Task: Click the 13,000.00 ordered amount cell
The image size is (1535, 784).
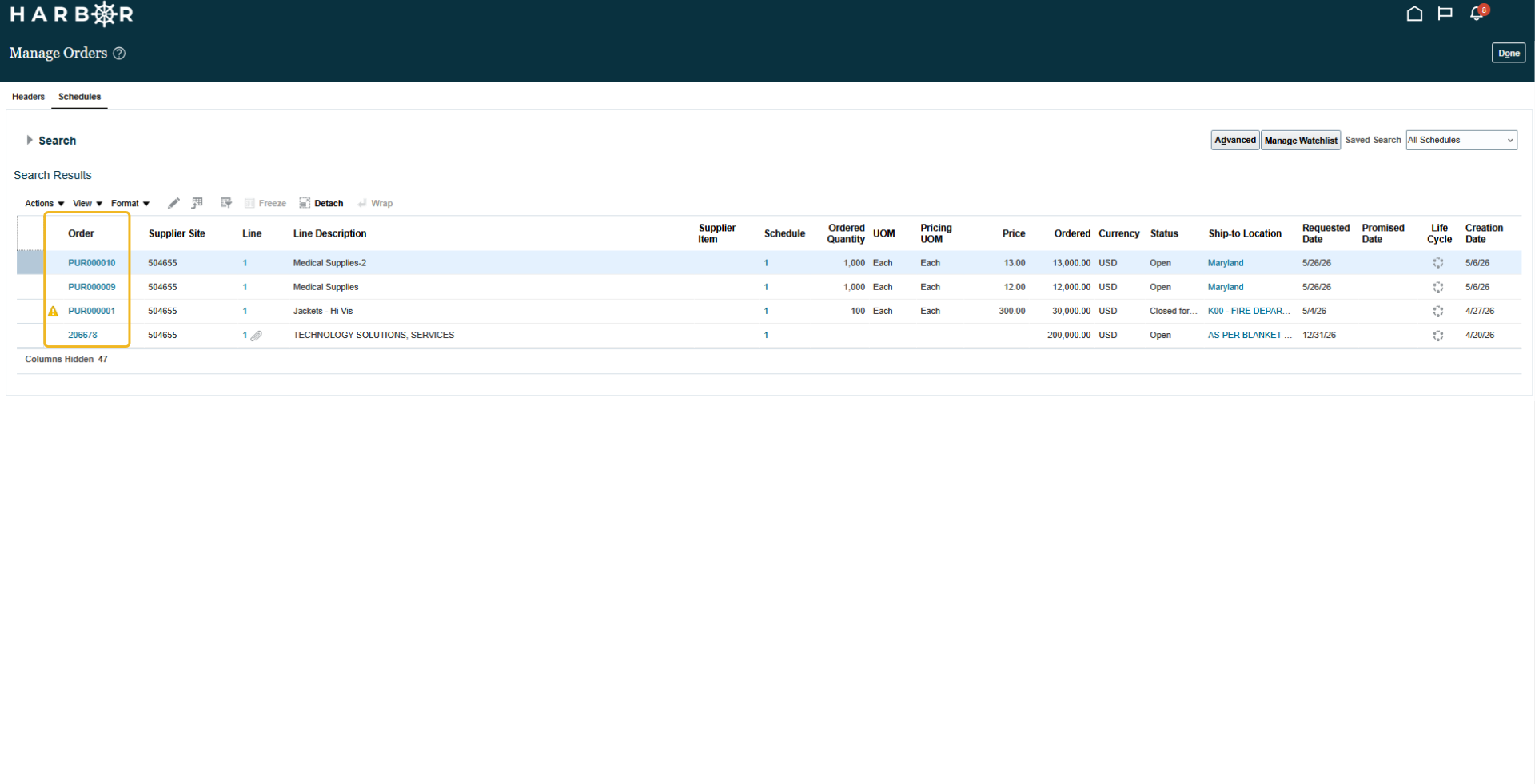Action: [1071, 263]
